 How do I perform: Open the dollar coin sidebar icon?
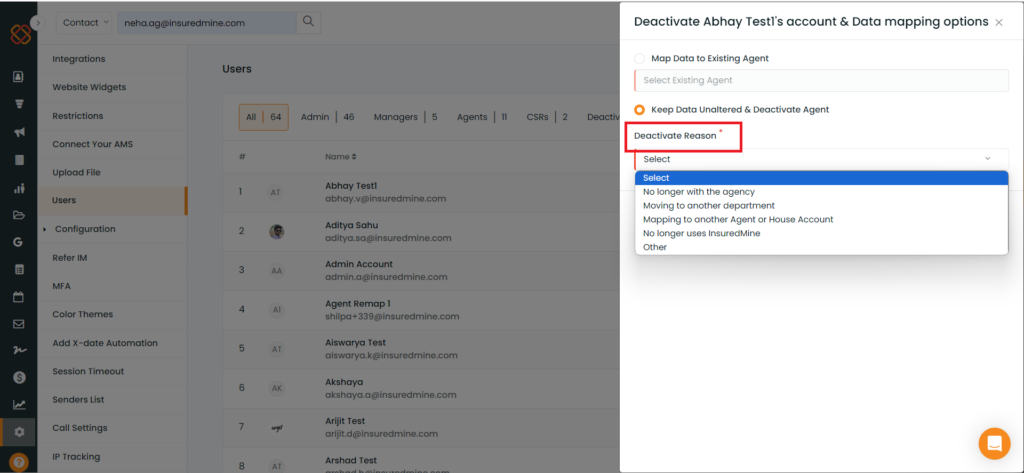click(x=19, y=377)
